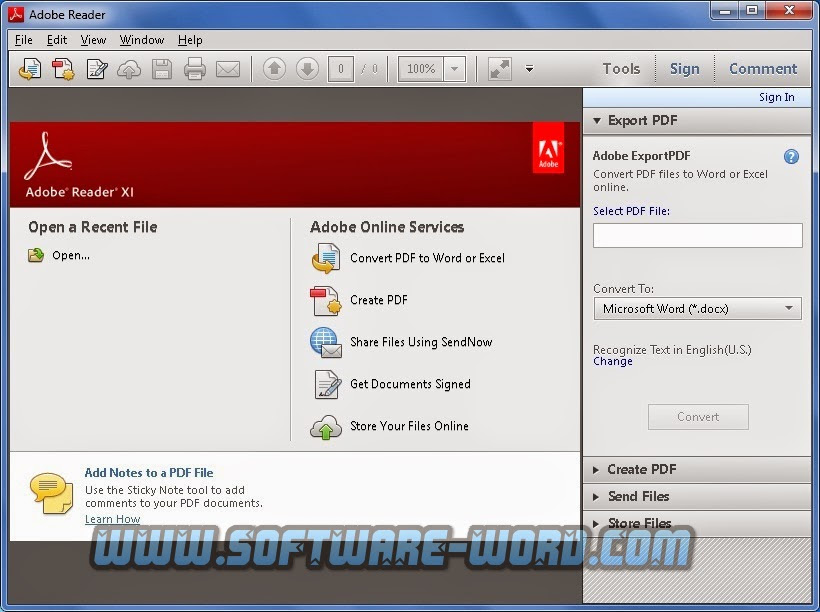Open the toolbar options small arrow
Viewport: 820px width, 612px height.
point(529,69)
